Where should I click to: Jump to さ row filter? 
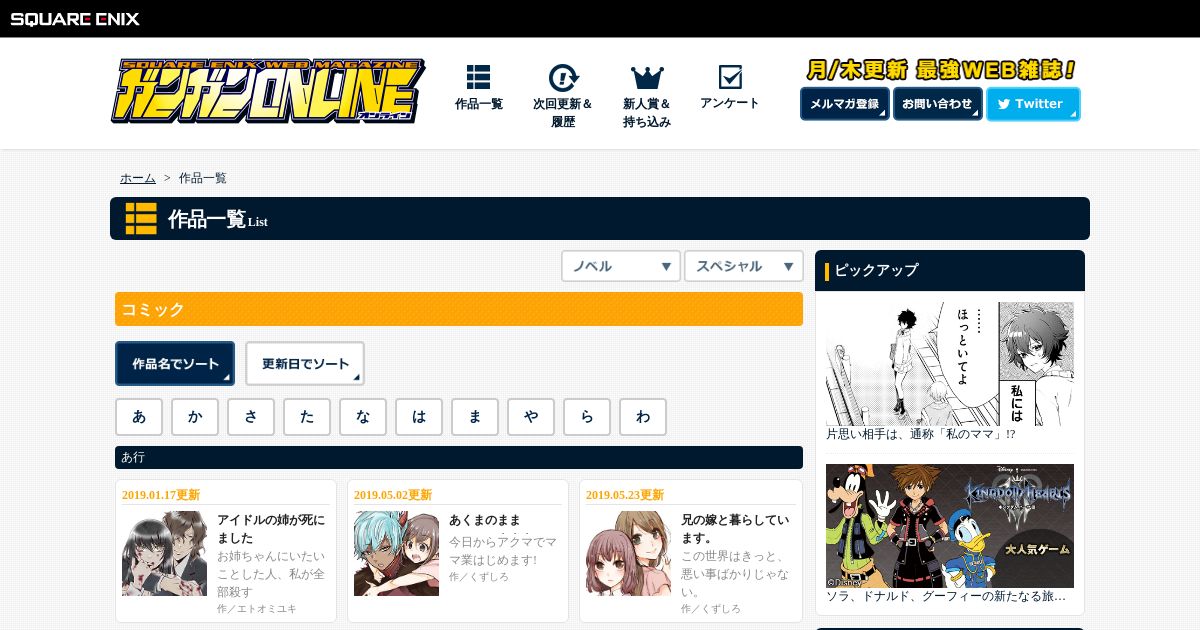click(251, 417)
